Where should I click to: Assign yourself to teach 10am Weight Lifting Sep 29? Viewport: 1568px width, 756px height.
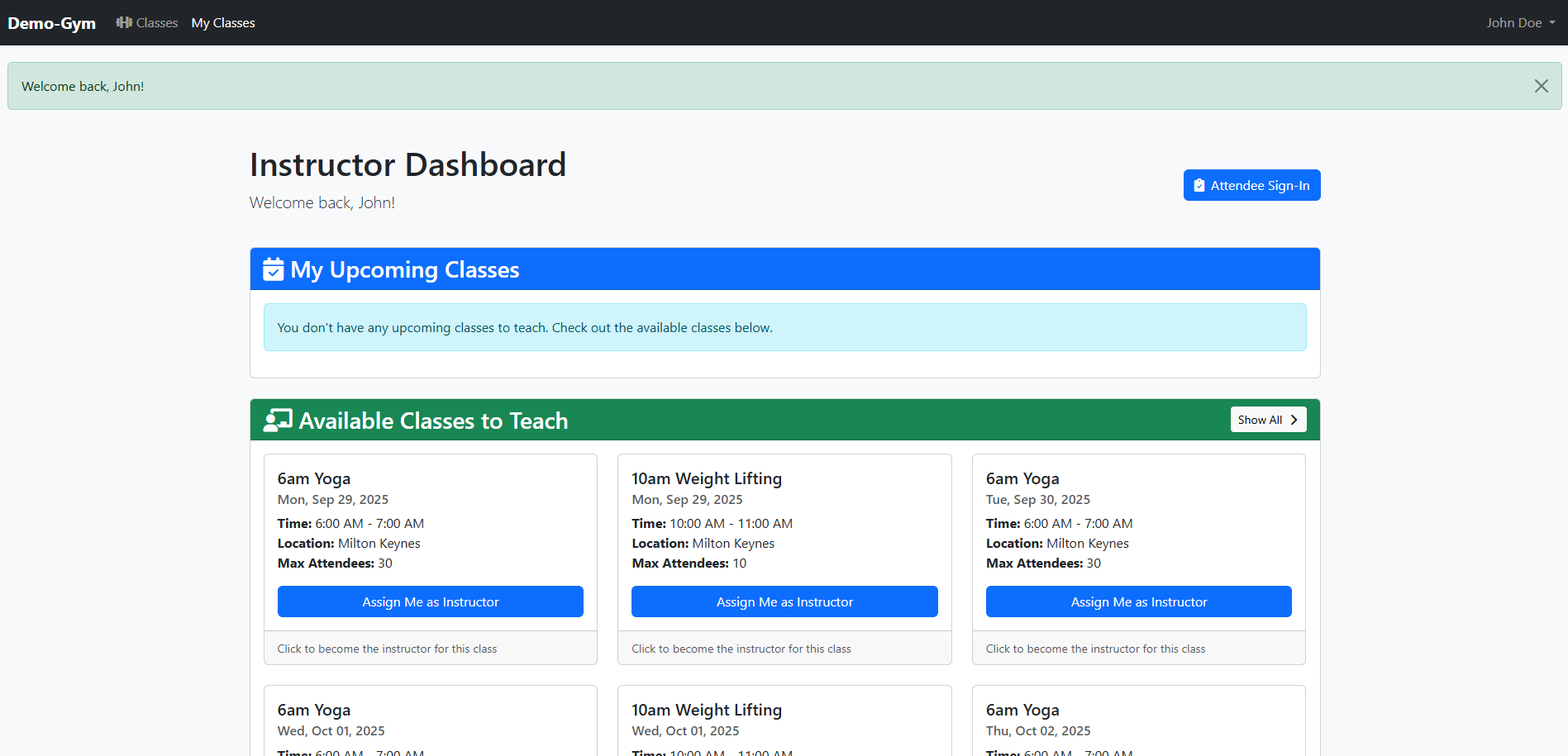tap(784, 601)
